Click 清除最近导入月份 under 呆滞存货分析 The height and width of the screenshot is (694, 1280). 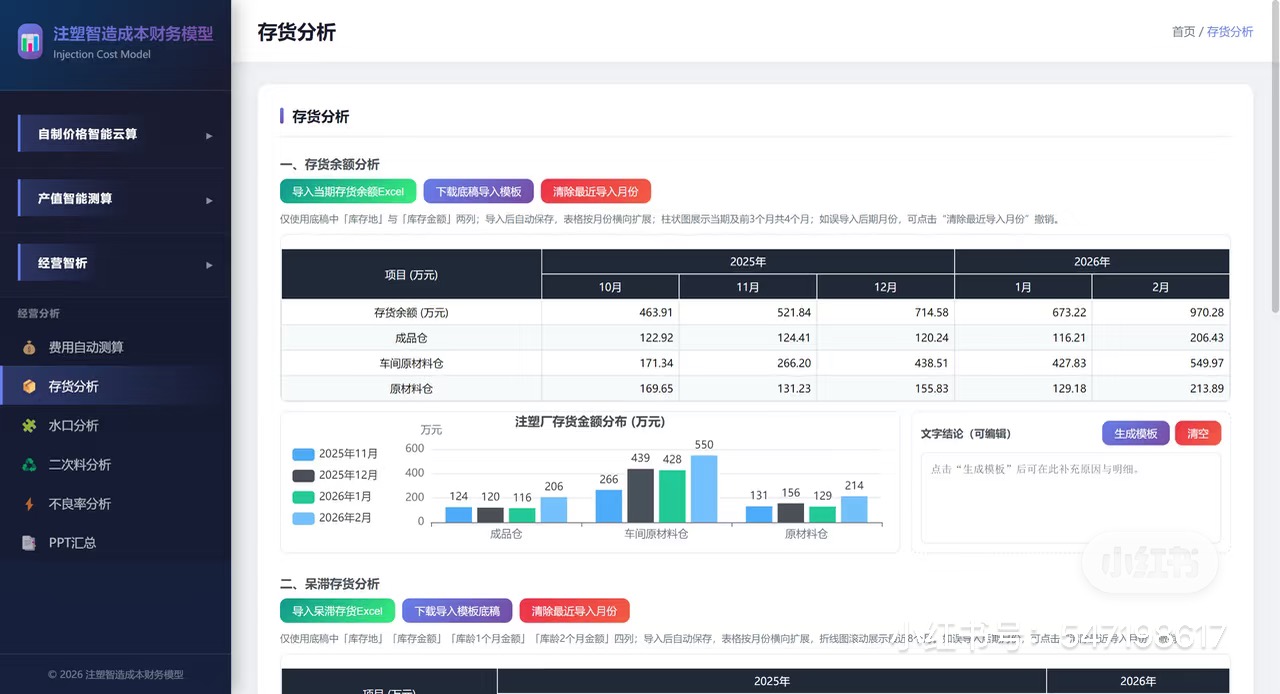(x=575, y=610)
